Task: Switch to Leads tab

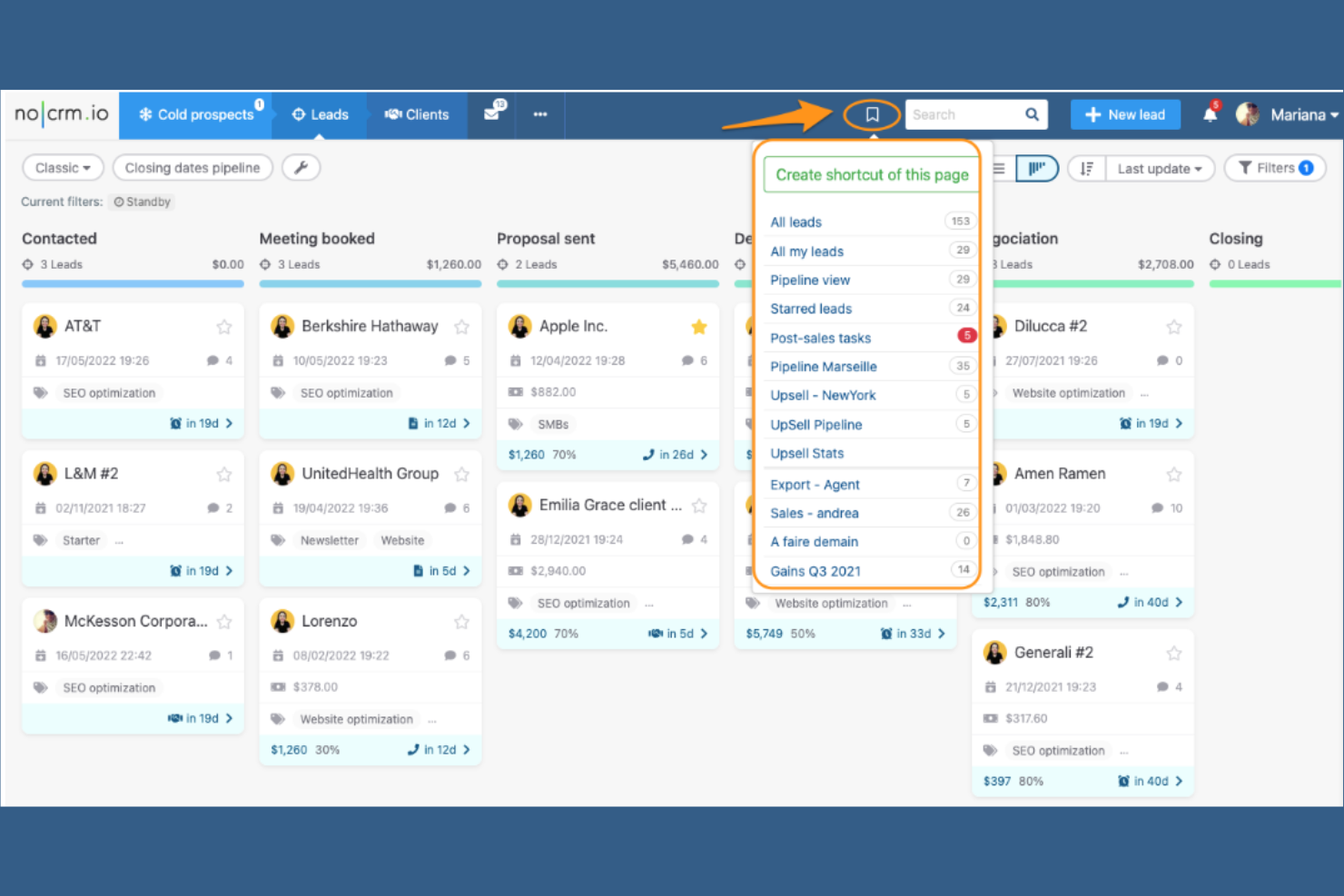Action: point(320,114)
